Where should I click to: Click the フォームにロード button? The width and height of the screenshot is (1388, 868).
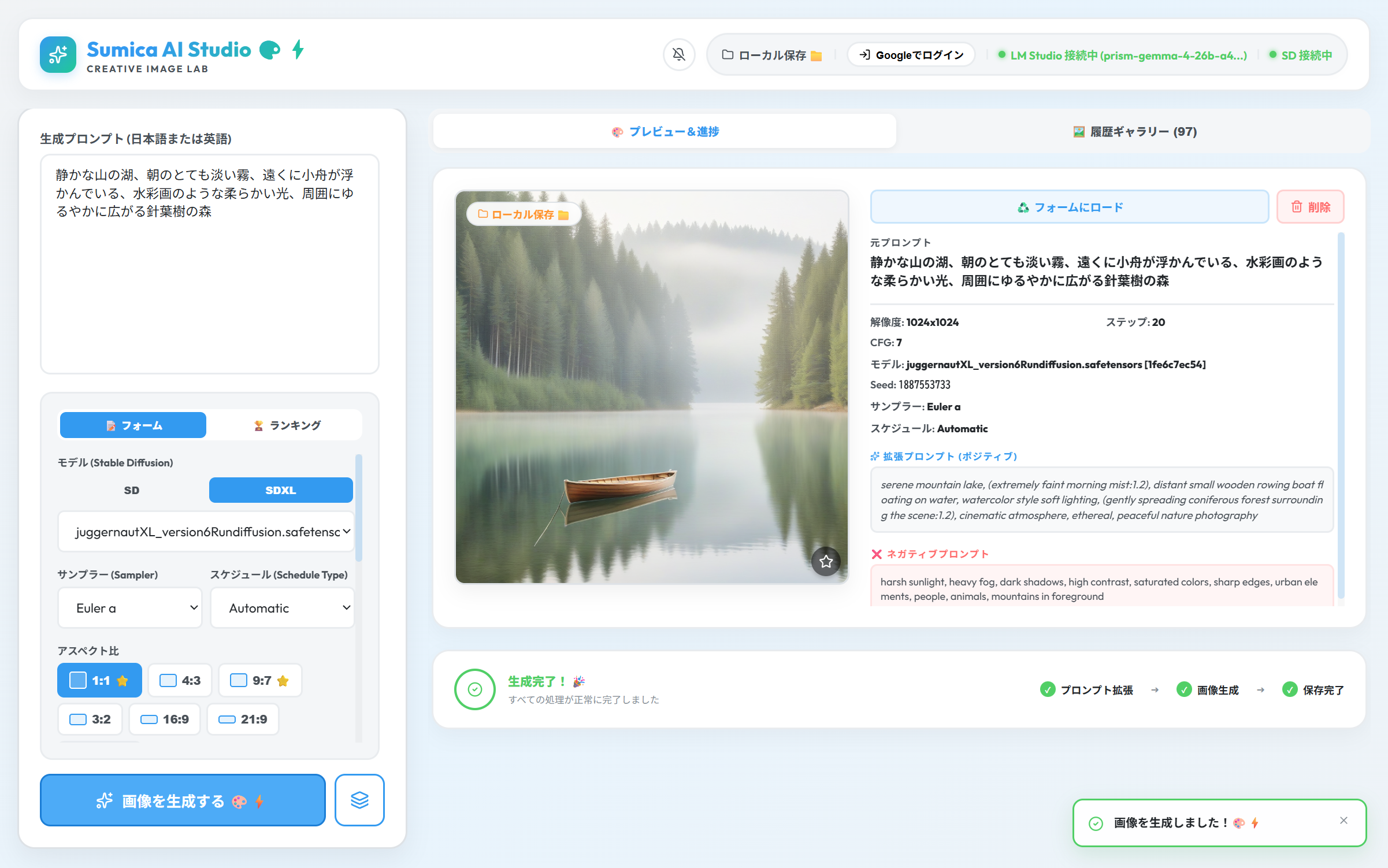(x=1070, y=207)
